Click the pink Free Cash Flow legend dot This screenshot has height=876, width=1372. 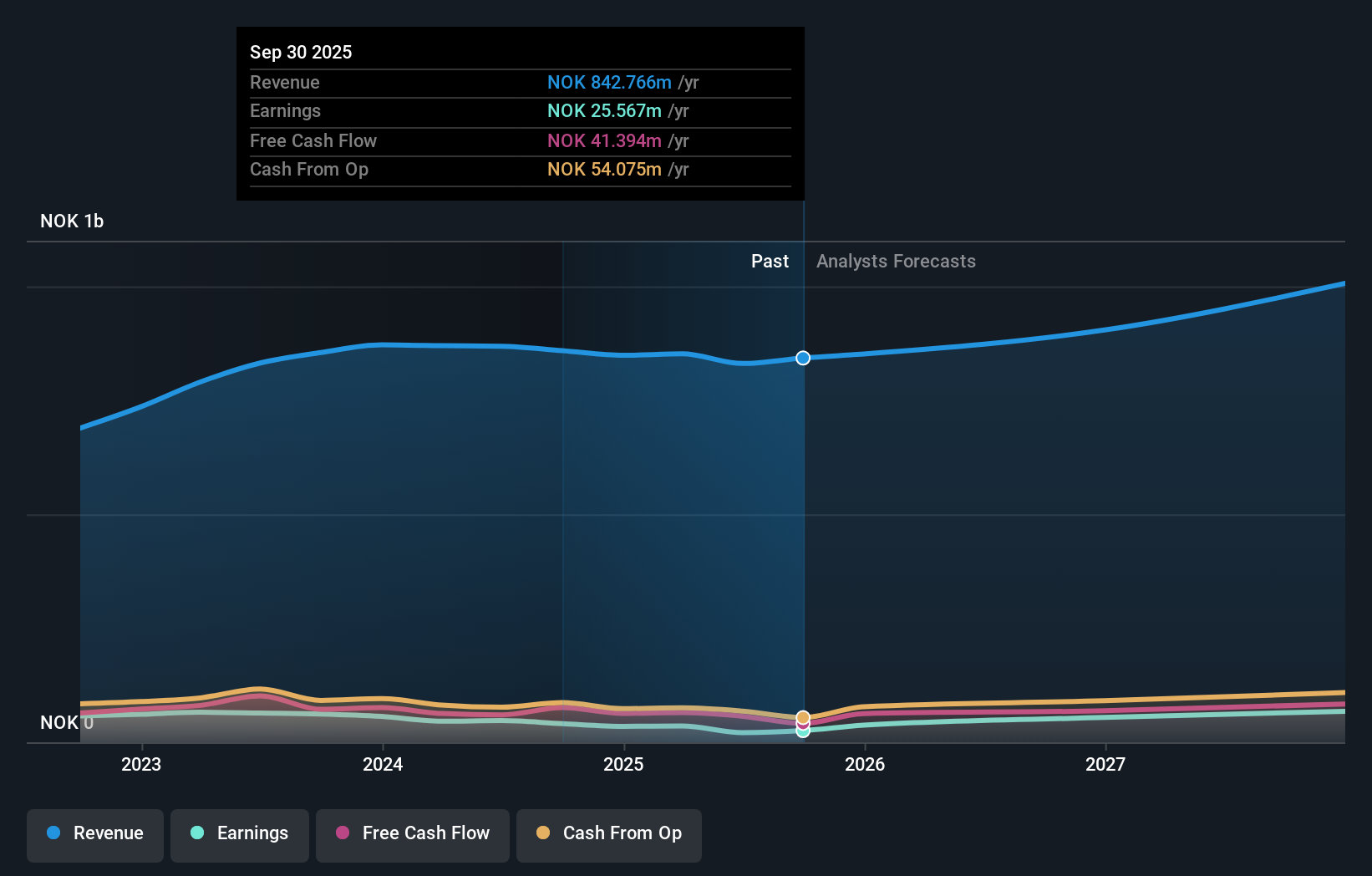click(x=343, y=833)
